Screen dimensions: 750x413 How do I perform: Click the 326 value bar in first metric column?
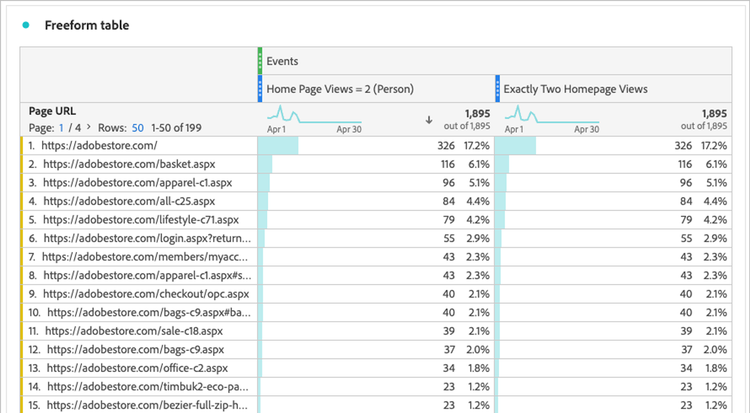coord(278,145)
